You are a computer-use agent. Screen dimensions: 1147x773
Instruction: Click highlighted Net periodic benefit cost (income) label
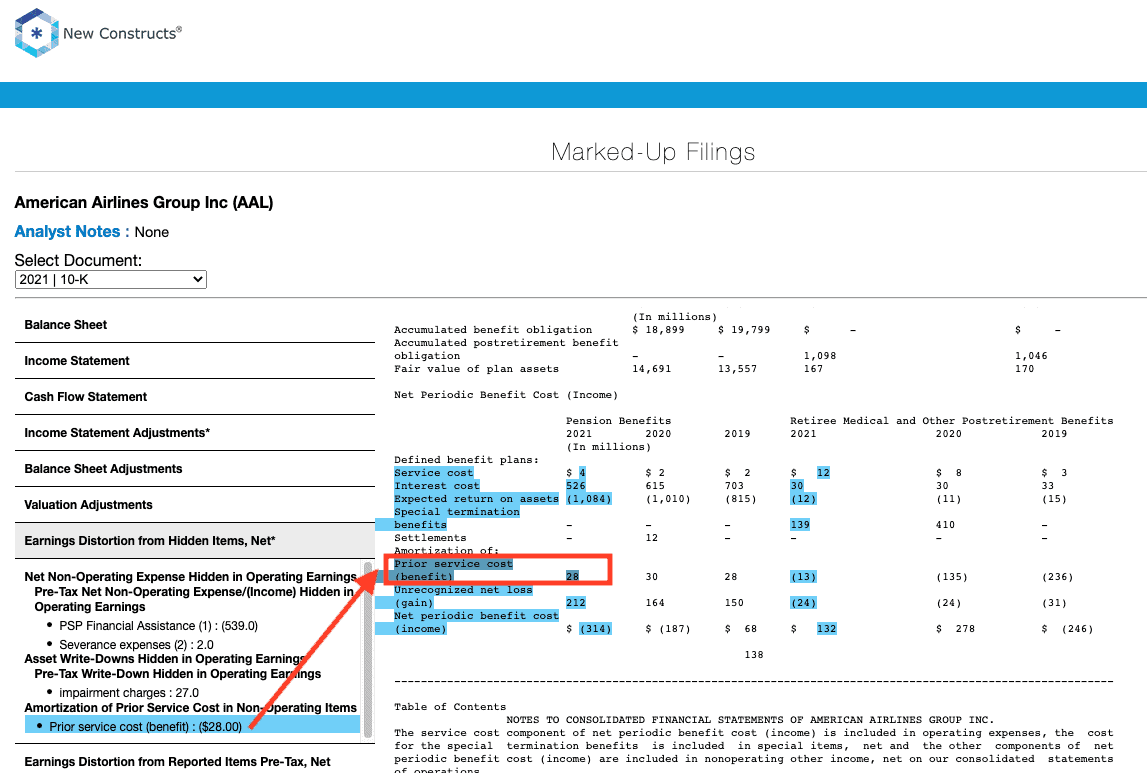(x=476, y=622)
